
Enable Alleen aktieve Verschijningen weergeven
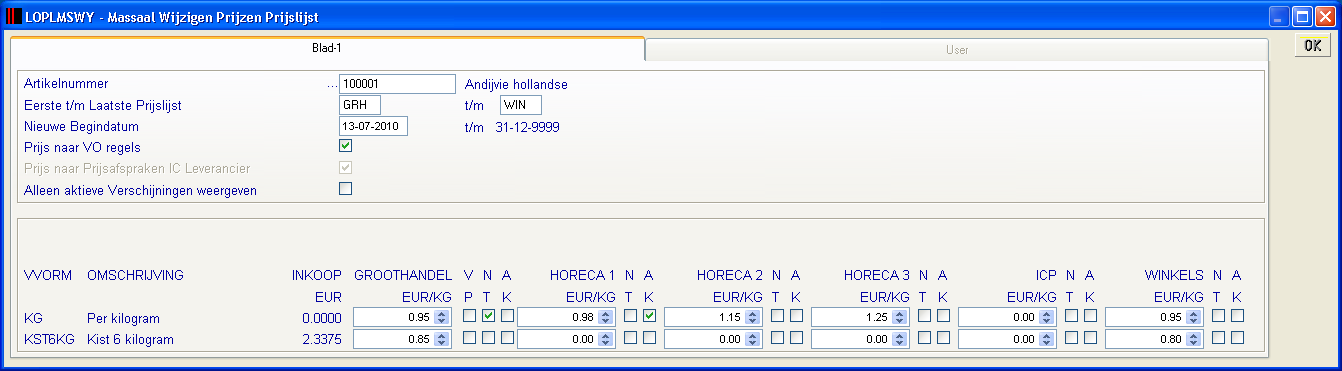pyautogui.click(x=346, y=188)
